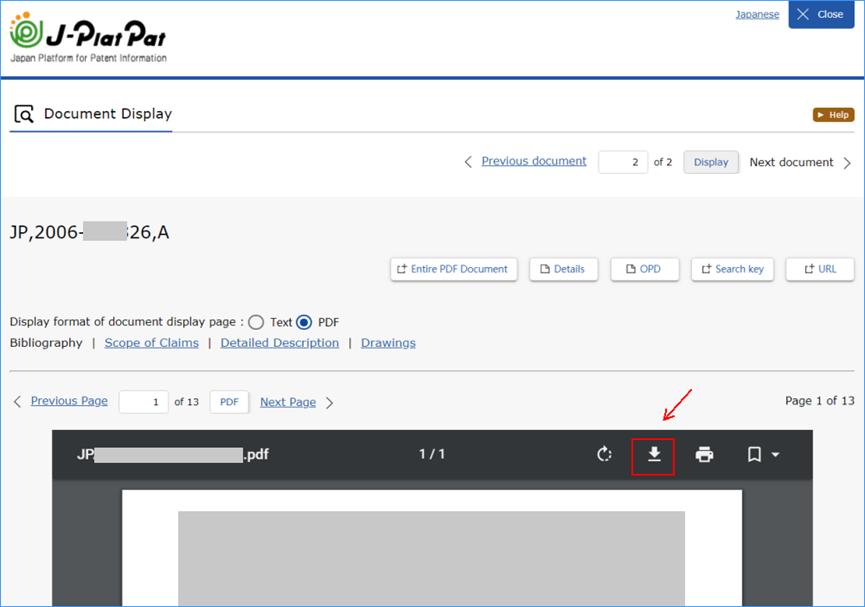Click the PDF page counter '1 / 1'

click(431, 454)
